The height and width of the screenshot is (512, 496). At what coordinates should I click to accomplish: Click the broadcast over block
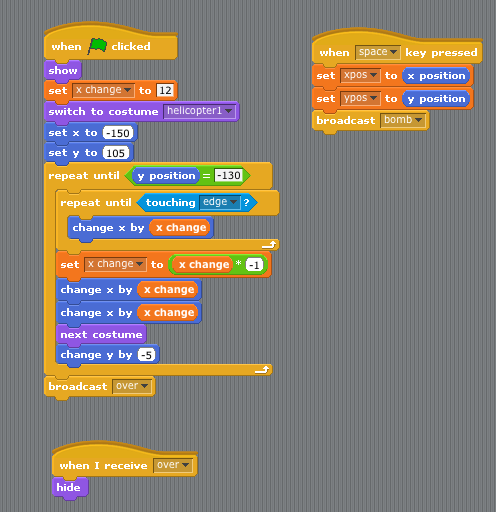[x=99, y=386]
